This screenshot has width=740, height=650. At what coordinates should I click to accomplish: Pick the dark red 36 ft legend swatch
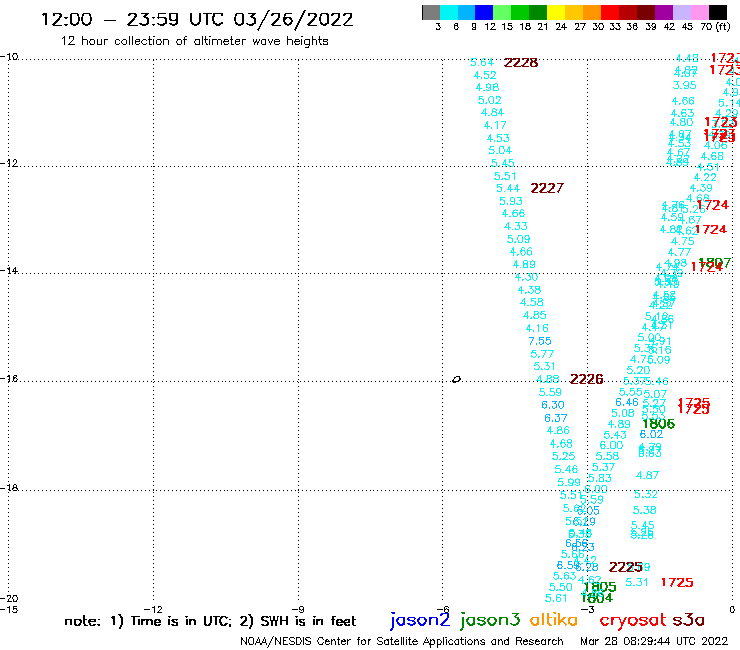point(628,12)
